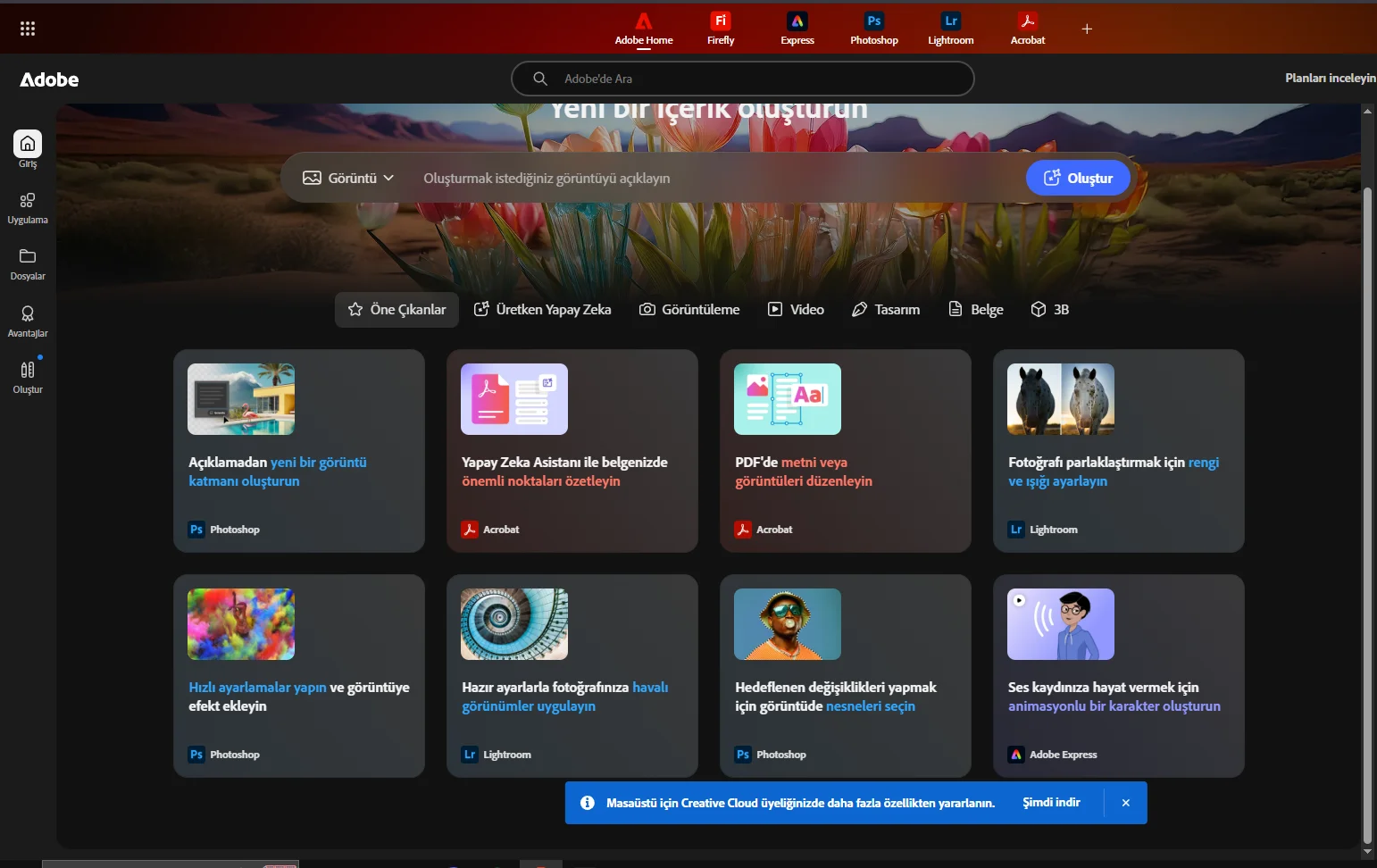This screenshot has width=1377, height=868.
Task: Click the pool house thumbnail
Action: click(241, 399)
